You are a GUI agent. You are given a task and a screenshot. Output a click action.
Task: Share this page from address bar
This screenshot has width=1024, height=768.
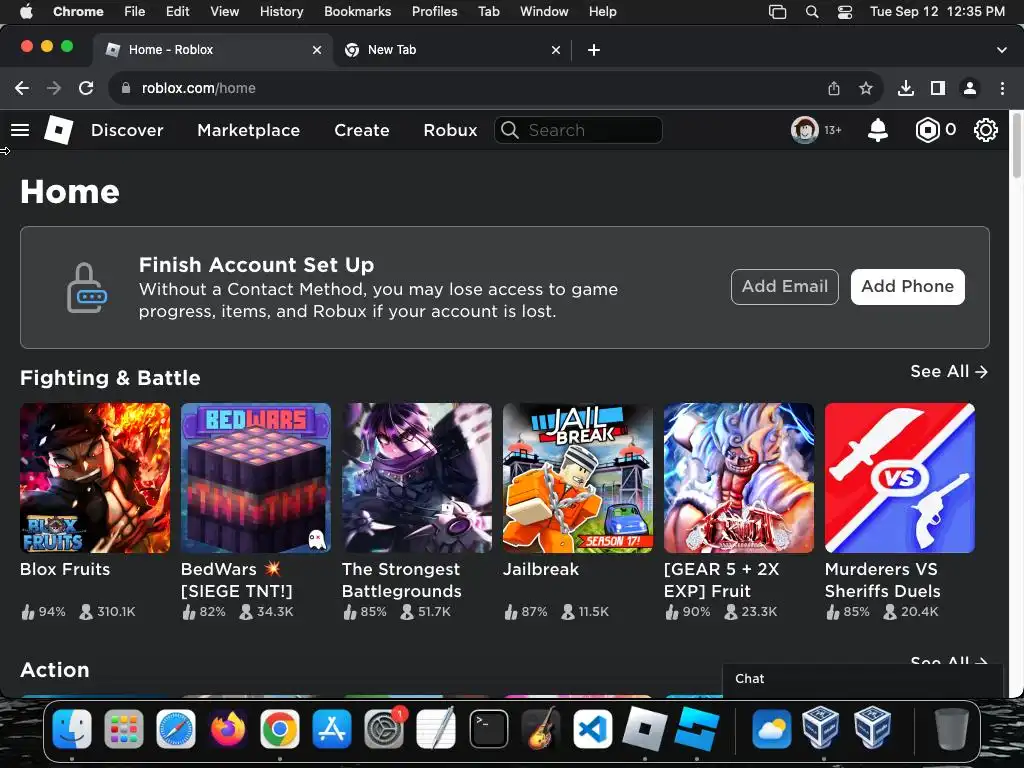[x=834, y=88]
